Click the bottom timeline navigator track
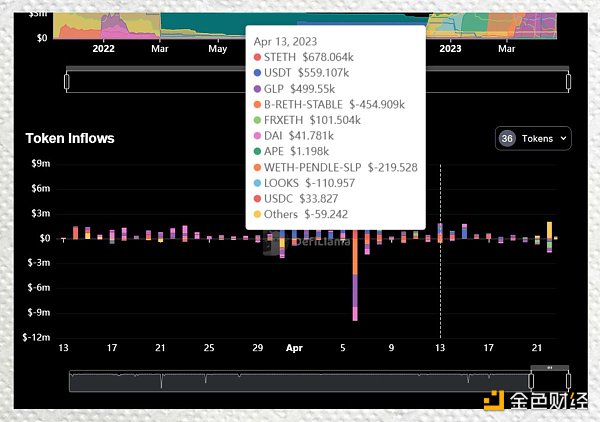Image resolution: width=600 pixels, height=422 pixels. pyautogui.click(x=300, y=381)
